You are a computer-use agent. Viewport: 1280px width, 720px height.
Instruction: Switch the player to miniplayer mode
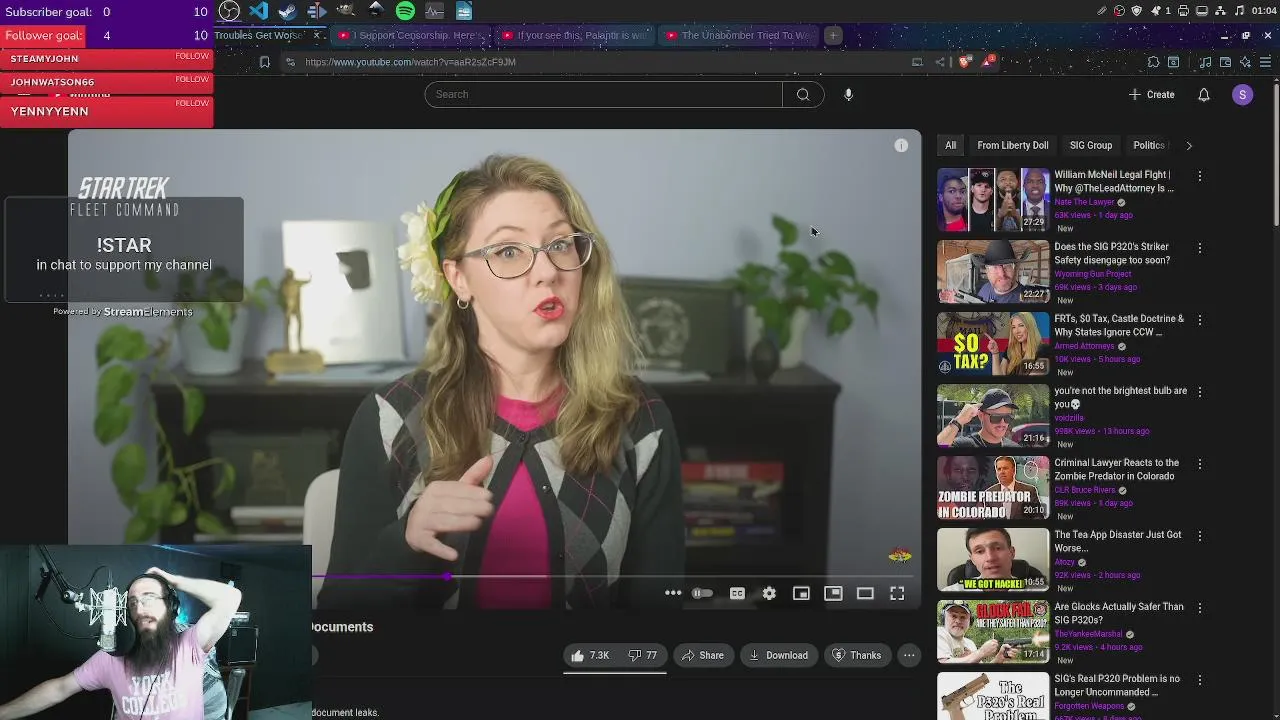click(801, 593)
